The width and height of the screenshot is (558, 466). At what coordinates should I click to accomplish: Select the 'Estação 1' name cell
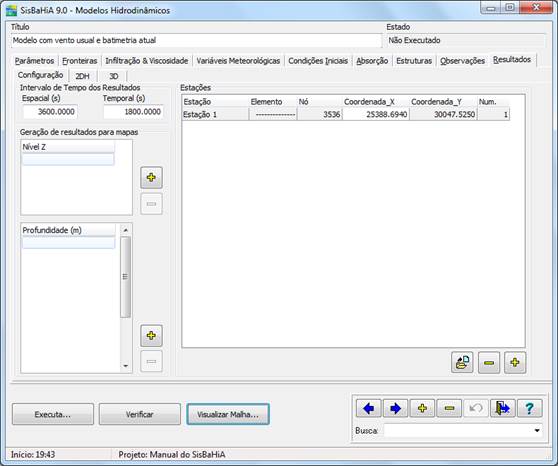215,114
